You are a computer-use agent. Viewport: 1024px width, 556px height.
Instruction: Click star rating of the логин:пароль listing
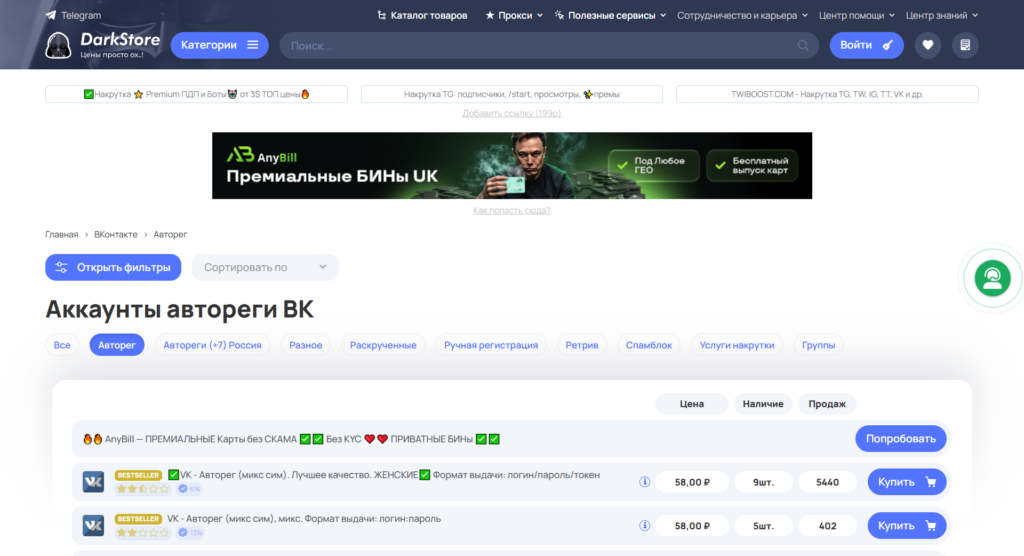pyautogui.click(x=142, y=532)
